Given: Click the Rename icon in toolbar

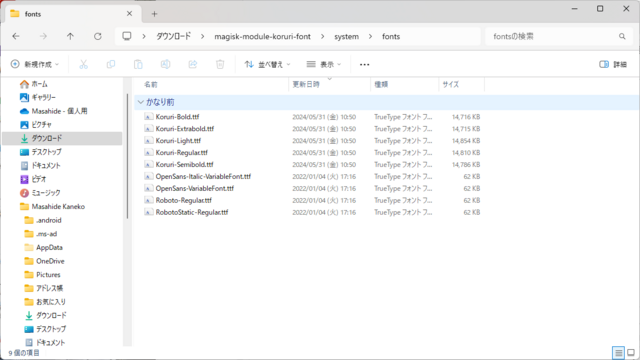Looking at the screenshot, I should [x=165, y=64].
